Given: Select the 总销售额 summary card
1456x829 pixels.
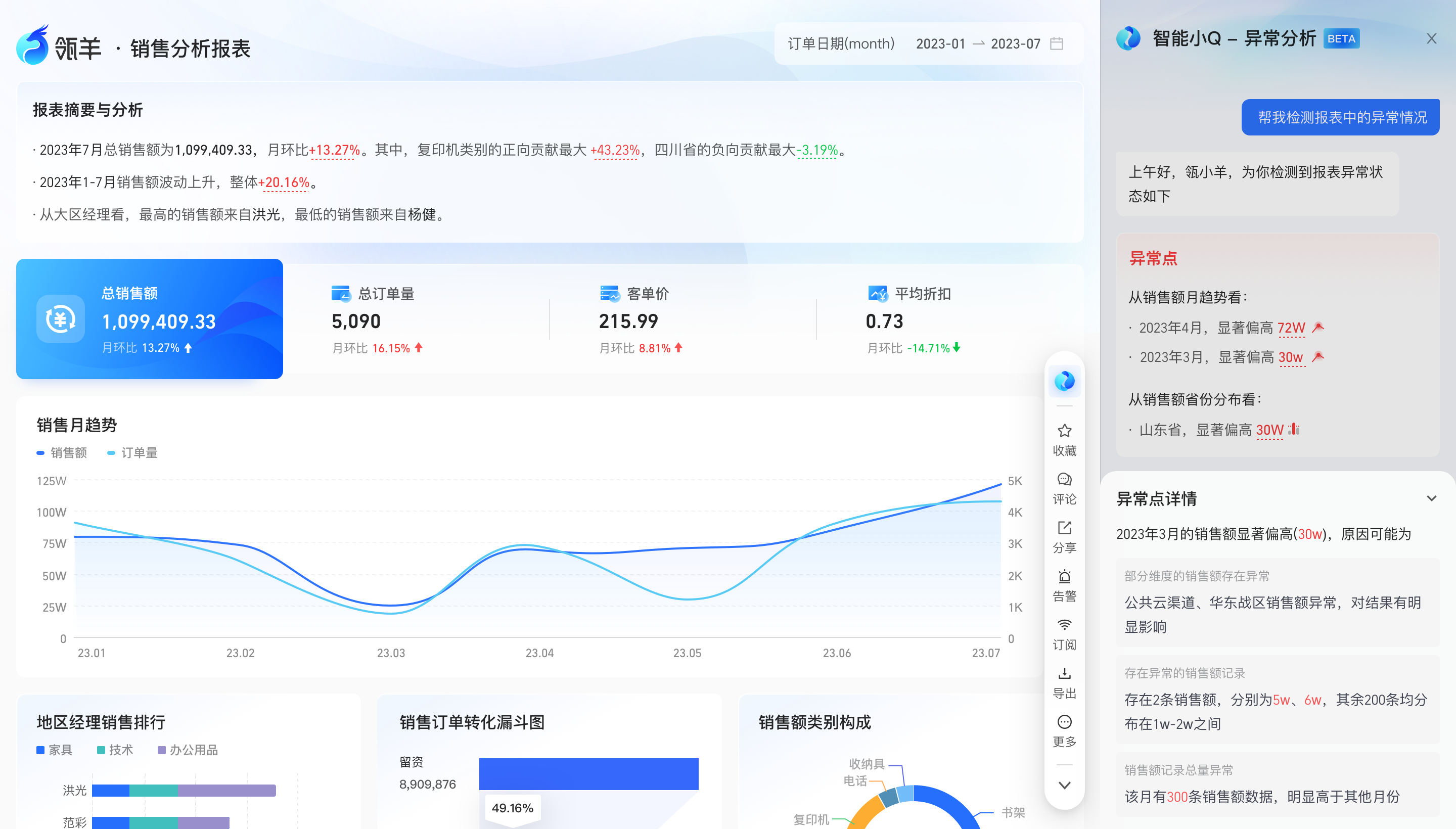Looking at the screenshot, I should pyautogui.click(x=149, y=319).
